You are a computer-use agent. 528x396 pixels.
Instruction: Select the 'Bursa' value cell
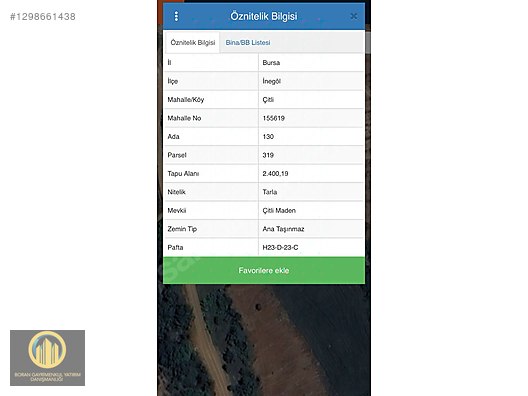(271, 63)
